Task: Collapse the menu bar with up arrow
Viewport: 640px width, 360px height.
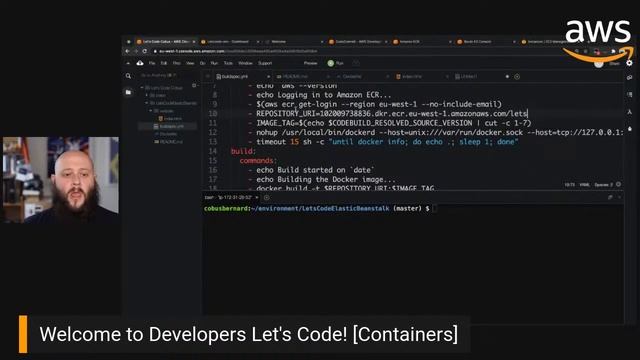Action: click(x=128, y=63)
